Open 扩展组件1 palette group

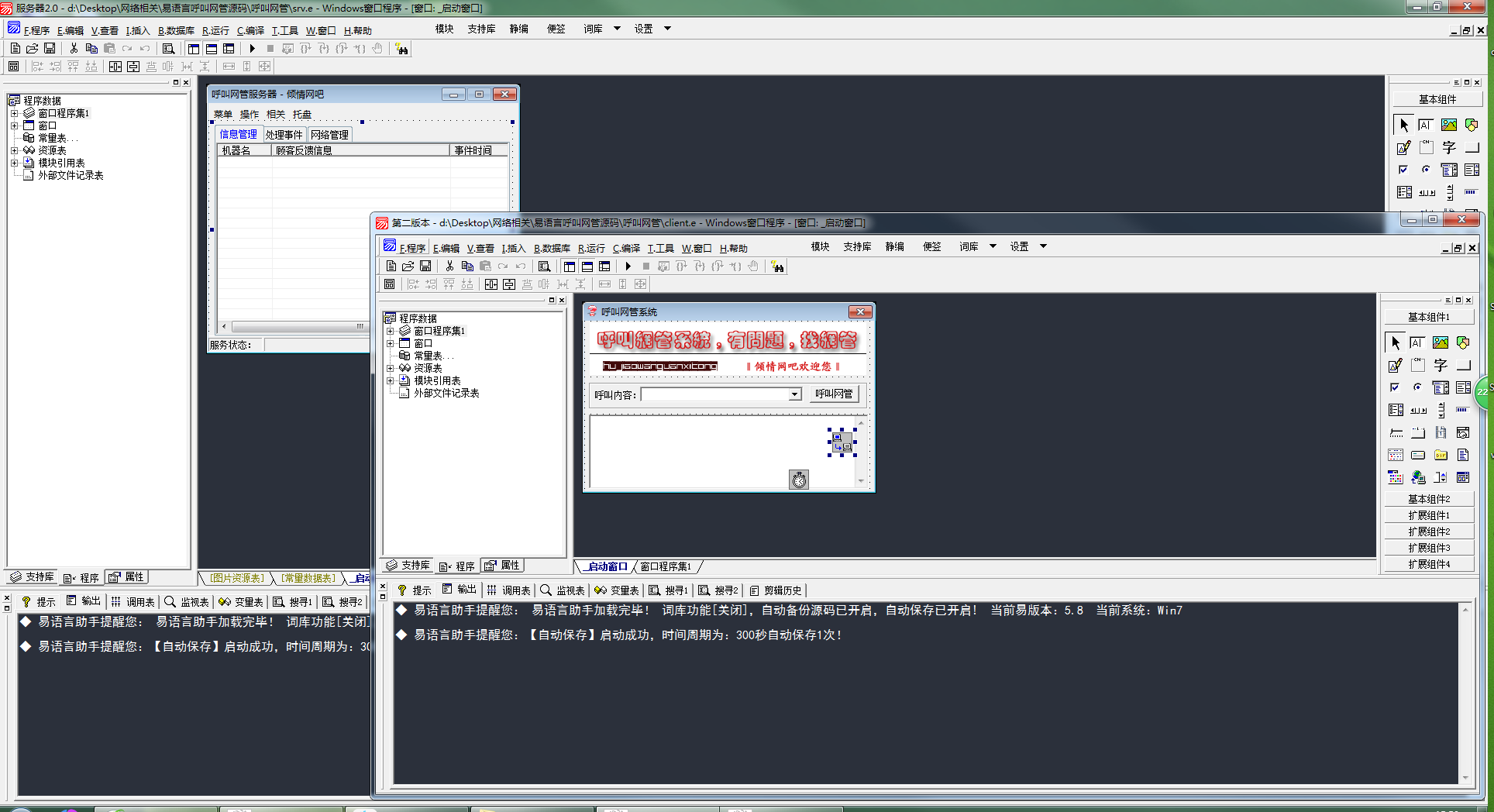coord(1429,515)
